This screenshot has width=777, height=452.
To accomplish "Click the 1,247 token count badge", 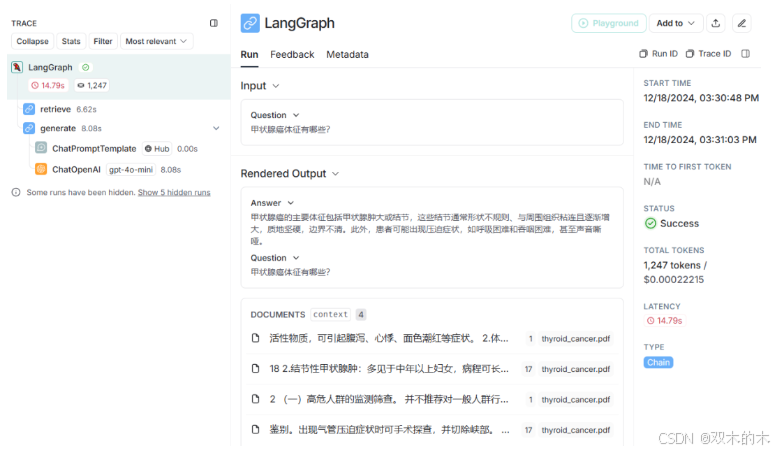I will pos(92,85).
